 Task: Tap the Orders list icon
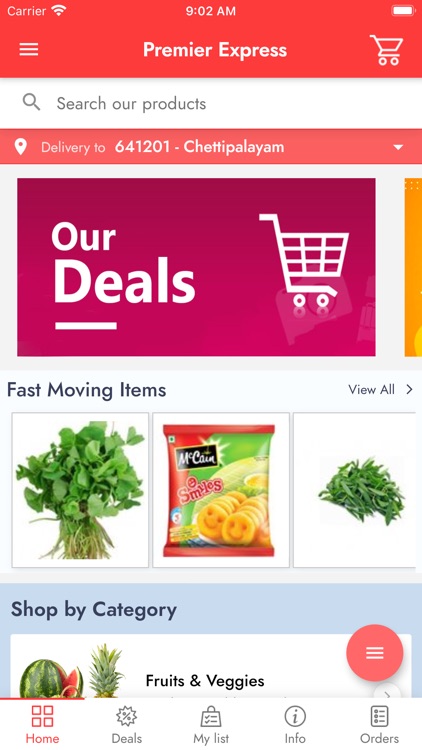(x=379, y=717)
